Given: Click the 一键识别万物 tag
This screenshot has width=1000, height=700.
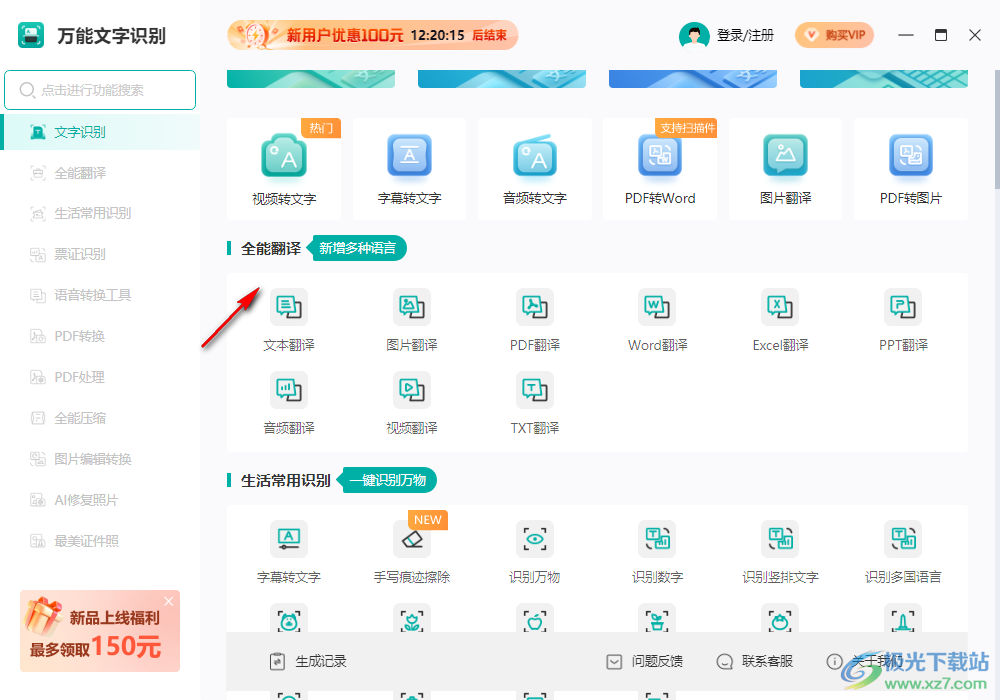Looking at the screenshot, I should (386, 480).
